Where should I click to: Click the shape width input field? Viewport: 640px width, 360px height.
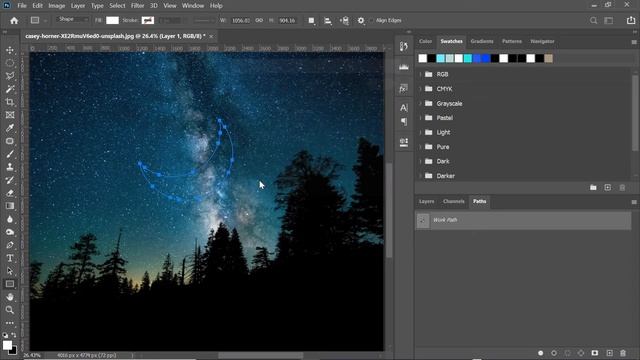coord(240,20)
